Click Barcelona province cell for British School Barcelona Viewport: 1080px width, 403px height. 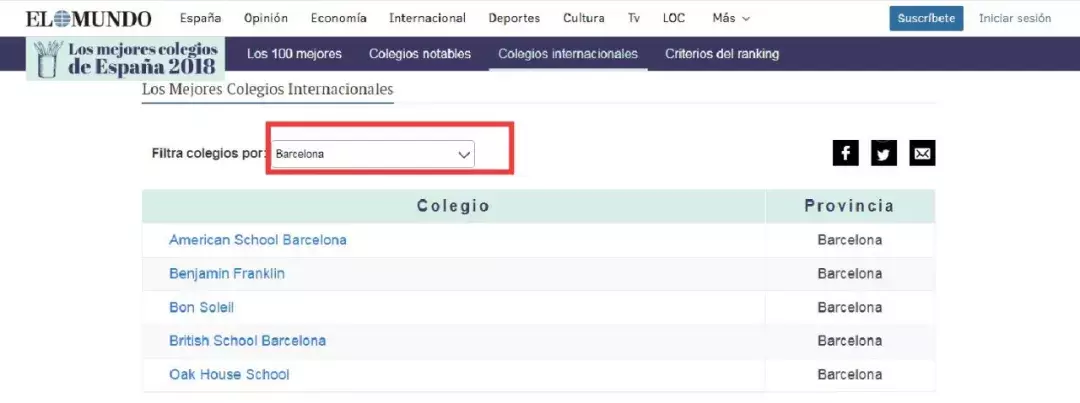point(850,341)
